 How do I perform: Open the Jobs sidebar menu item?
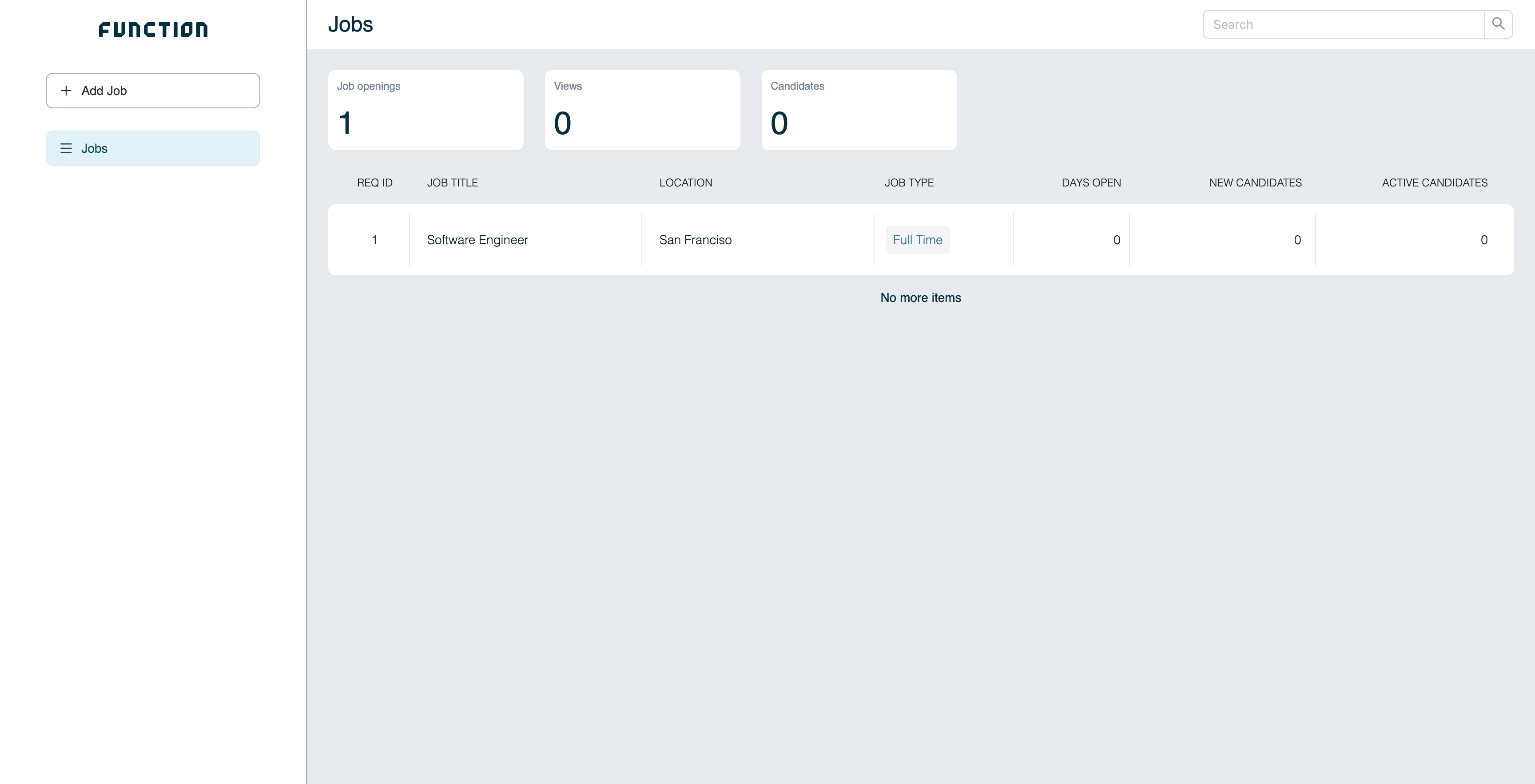click(x=152, y=148)
